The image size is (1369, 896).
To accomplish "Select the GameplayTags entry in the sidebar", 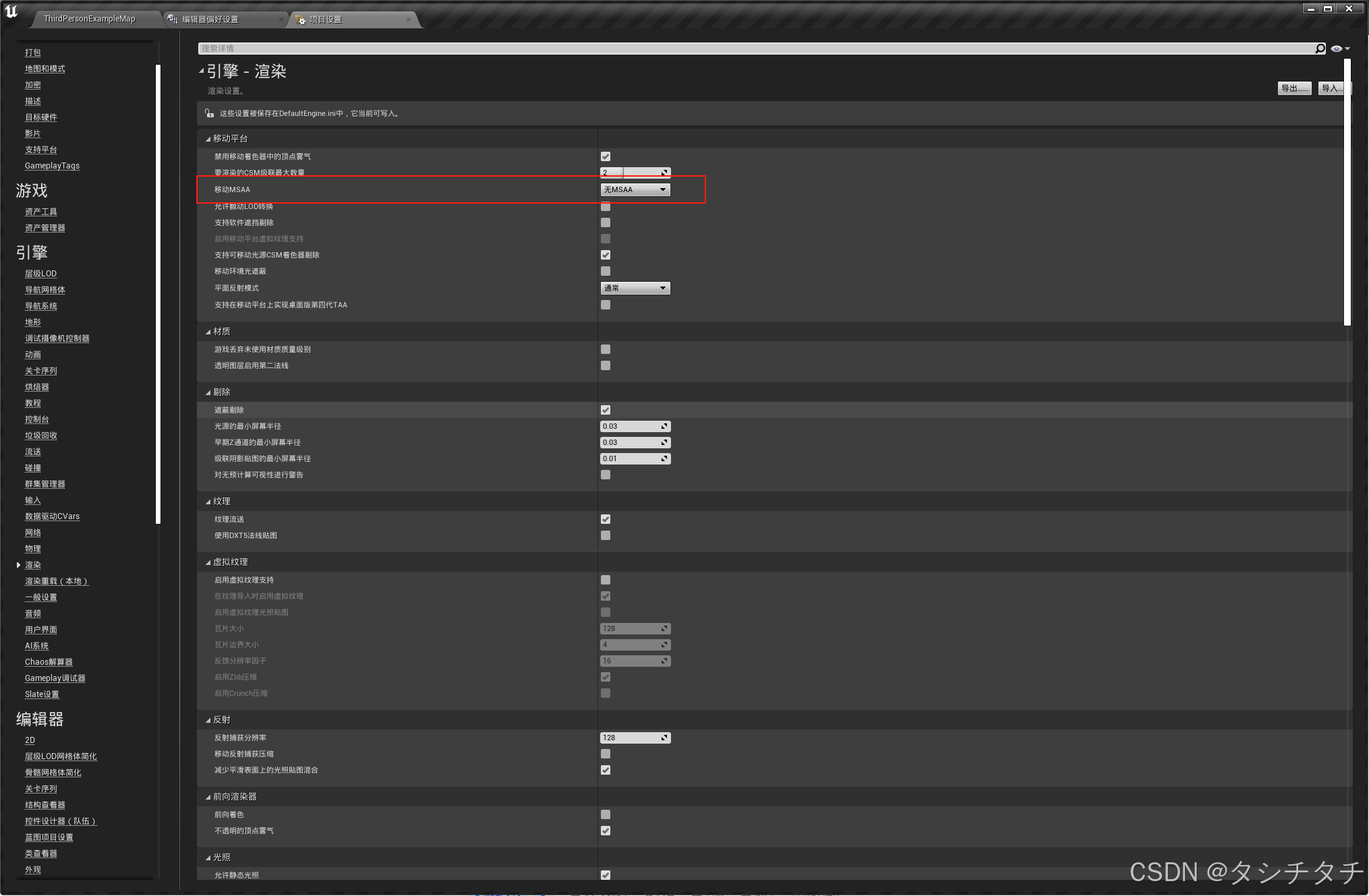I will pos(52,165).
